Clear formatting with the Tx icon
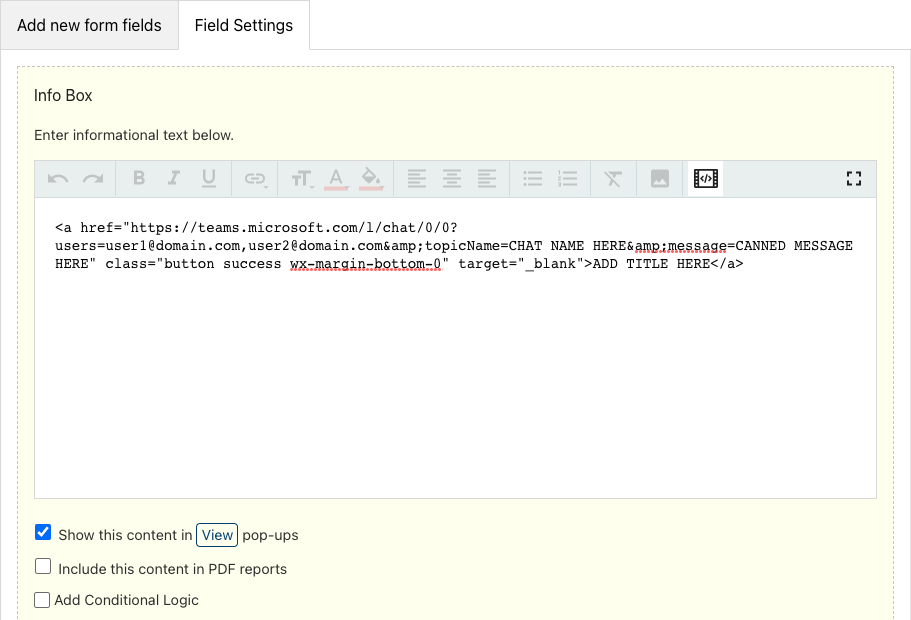 613,178
